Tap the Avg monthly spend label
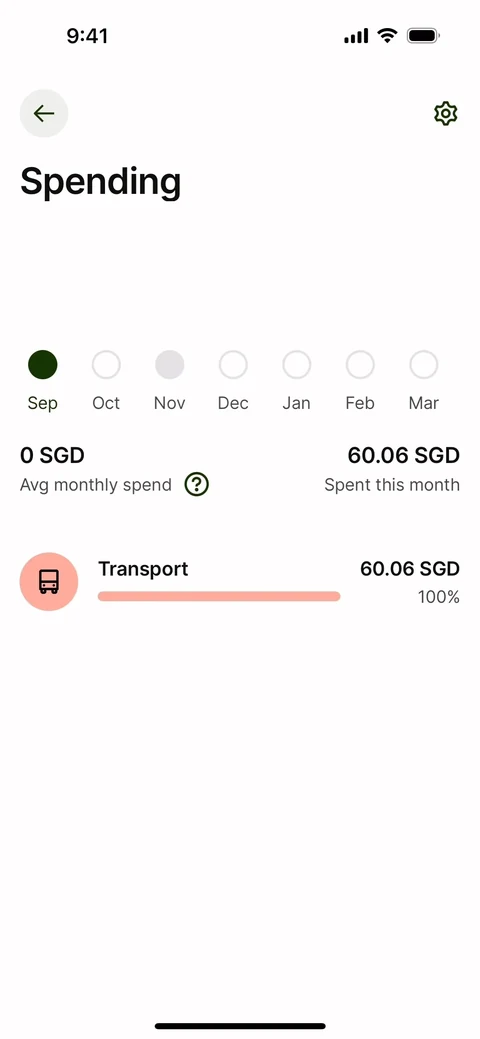 [x=95, y=485]
